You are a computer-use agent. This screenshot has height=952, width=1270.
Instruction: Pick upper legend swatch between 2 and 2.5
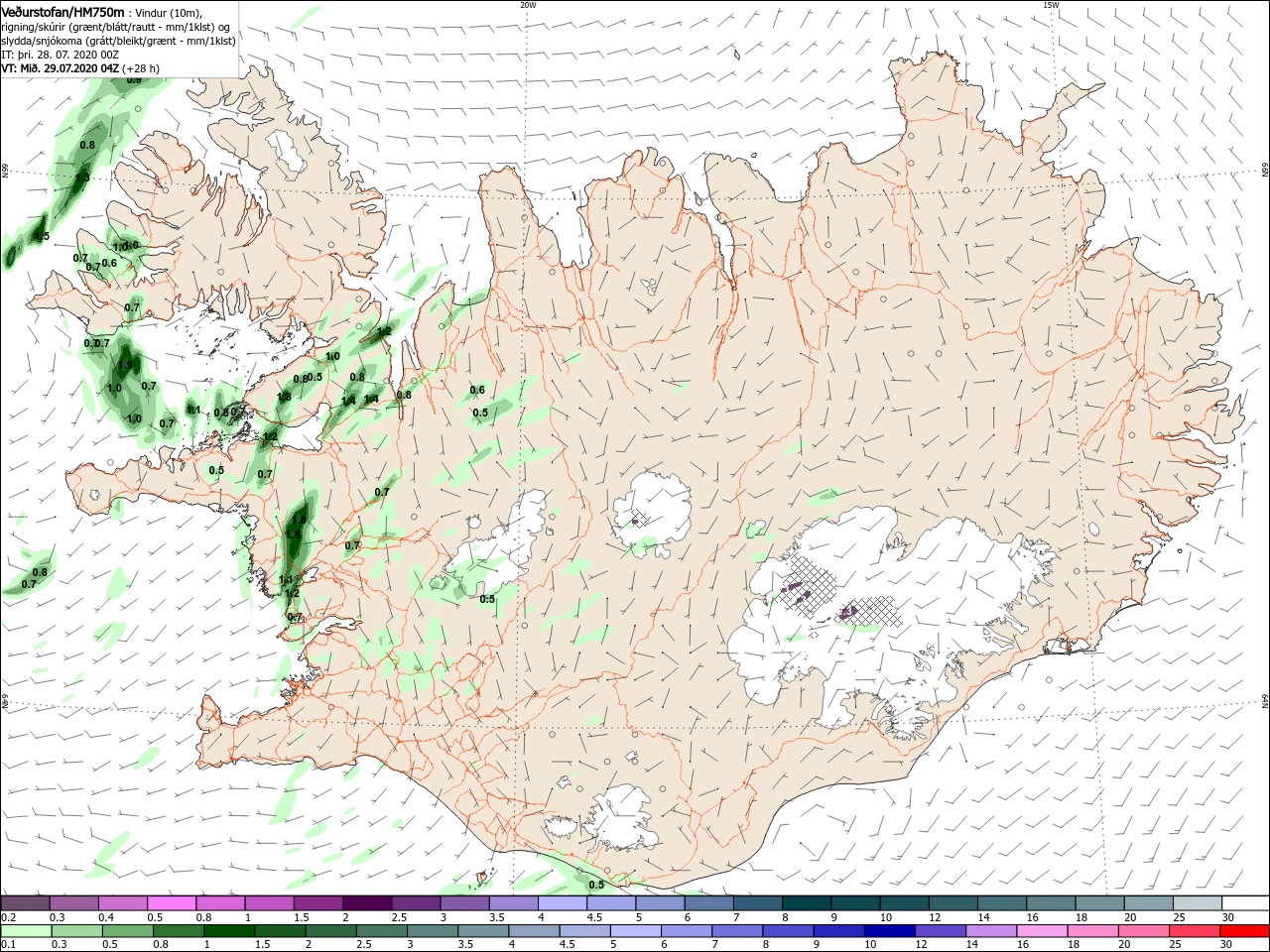coord(367,902)
